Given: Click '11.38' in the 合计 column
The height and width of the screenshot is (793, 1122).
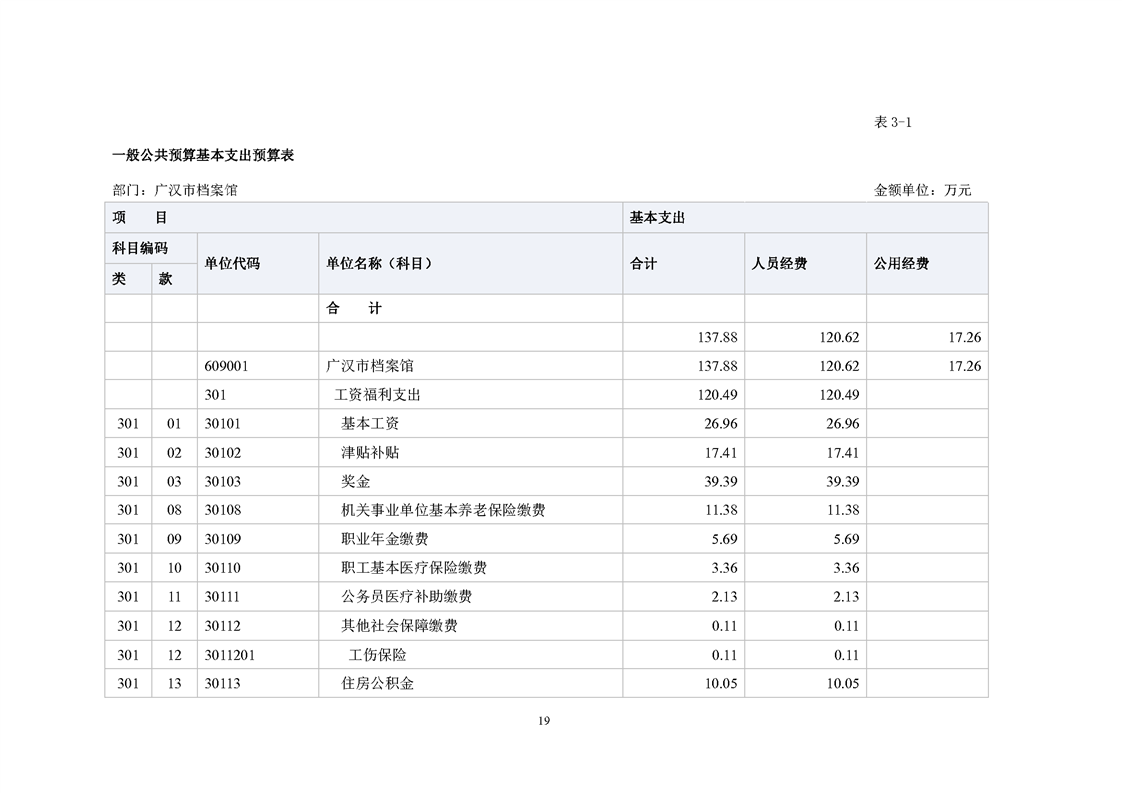Looking at the screenshot, I should pyautogui.click(x=721, y=510).
